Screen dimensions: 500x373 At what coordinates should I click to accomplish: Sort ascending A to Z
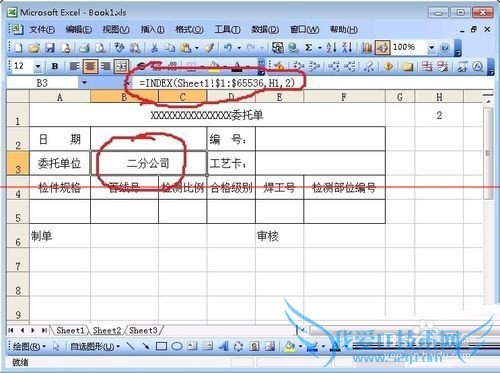click(331, 48)
